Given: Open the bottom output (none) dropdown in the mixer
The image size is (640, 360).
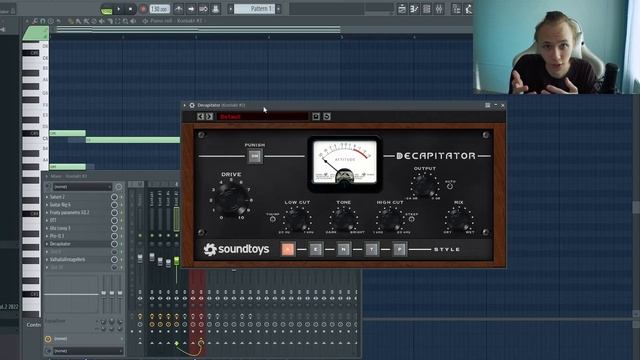Looking at the screenshot, I should pyautogui.click(x=88, y=351).
